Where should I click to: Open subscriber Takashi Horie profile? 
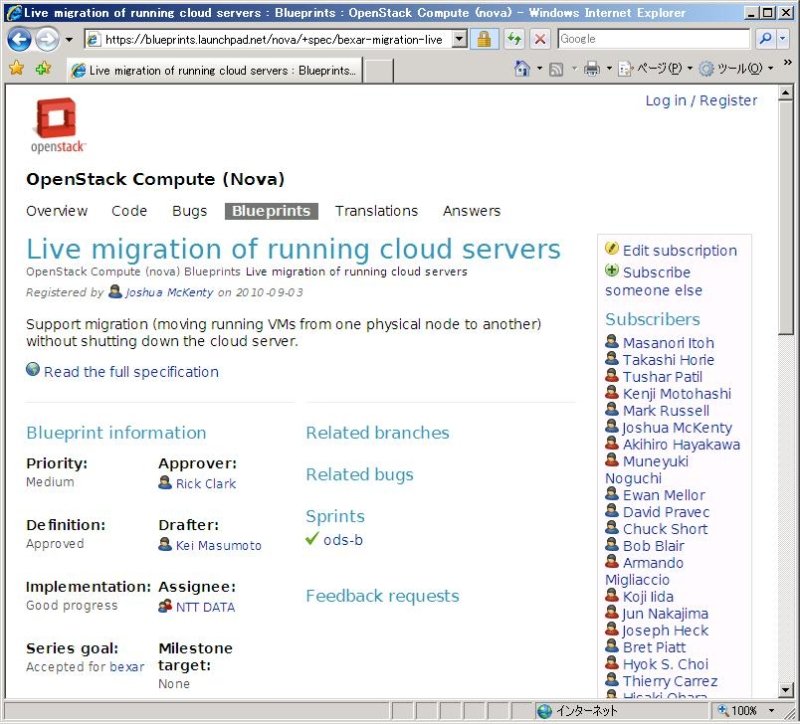668,360
